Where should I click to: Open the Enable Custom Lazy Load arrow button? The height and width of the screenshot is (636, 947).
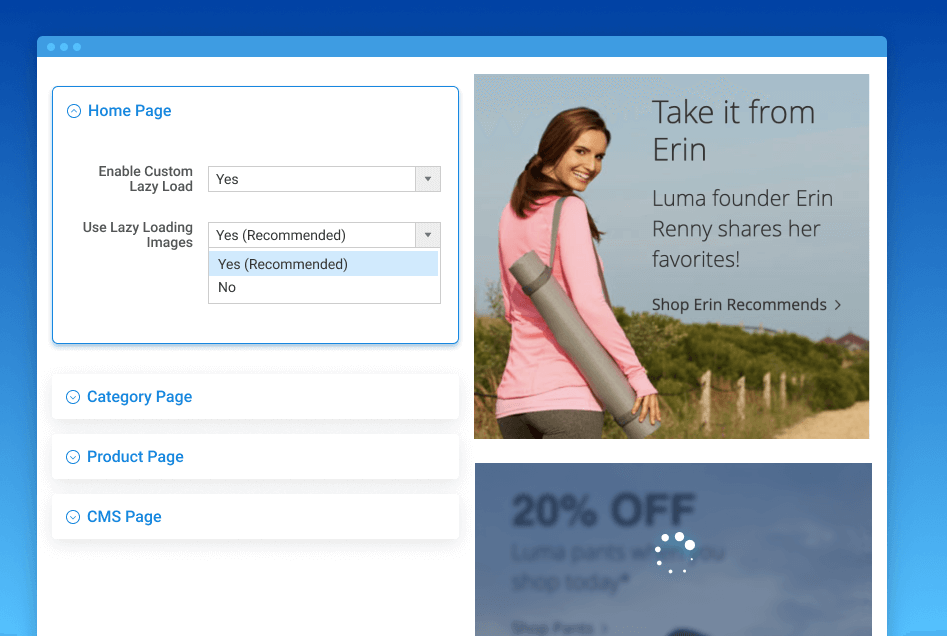427,179
